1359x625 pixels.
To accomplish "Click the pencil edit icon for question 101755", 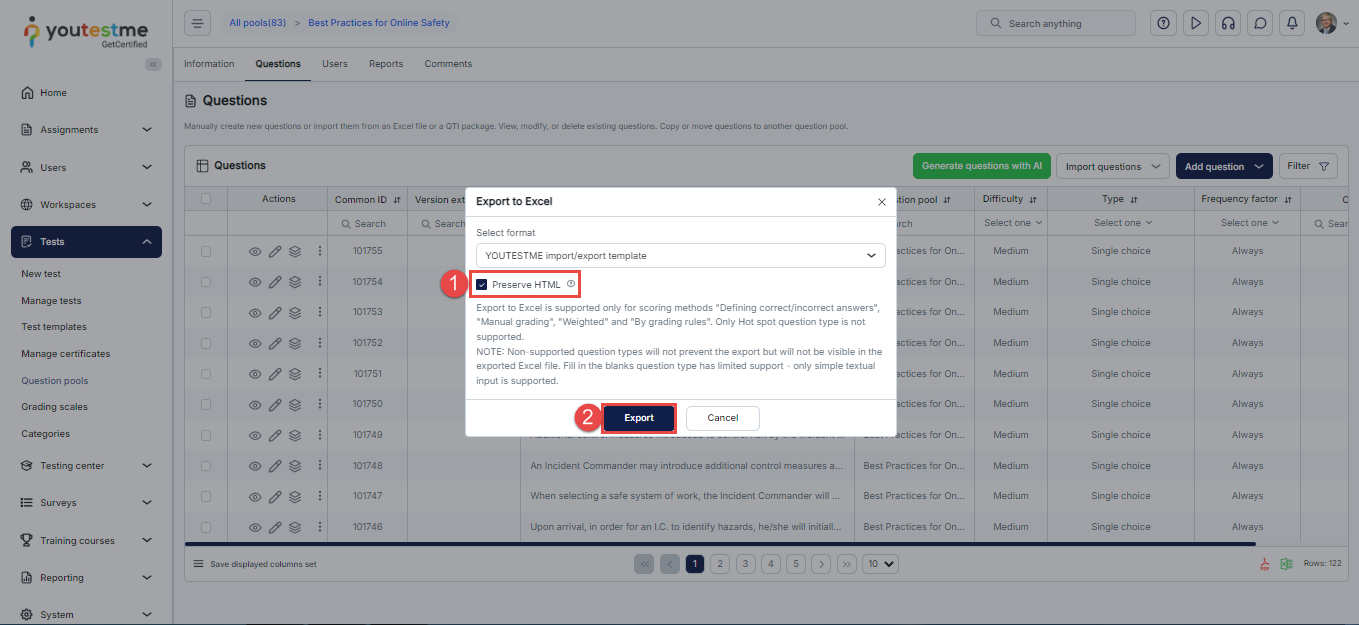I will pos(275,251).
